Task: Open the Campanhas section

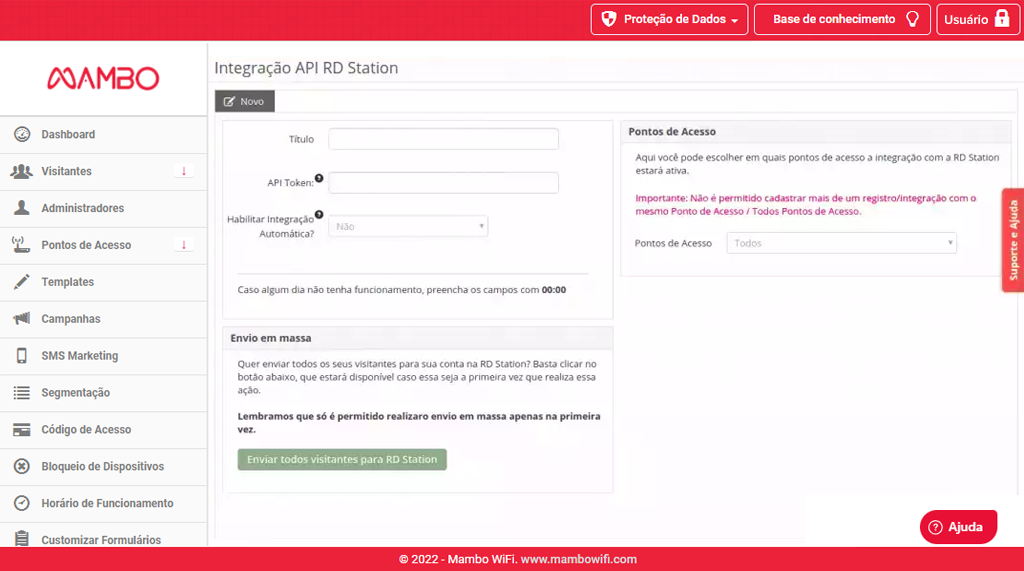Action: coord(104,319)
